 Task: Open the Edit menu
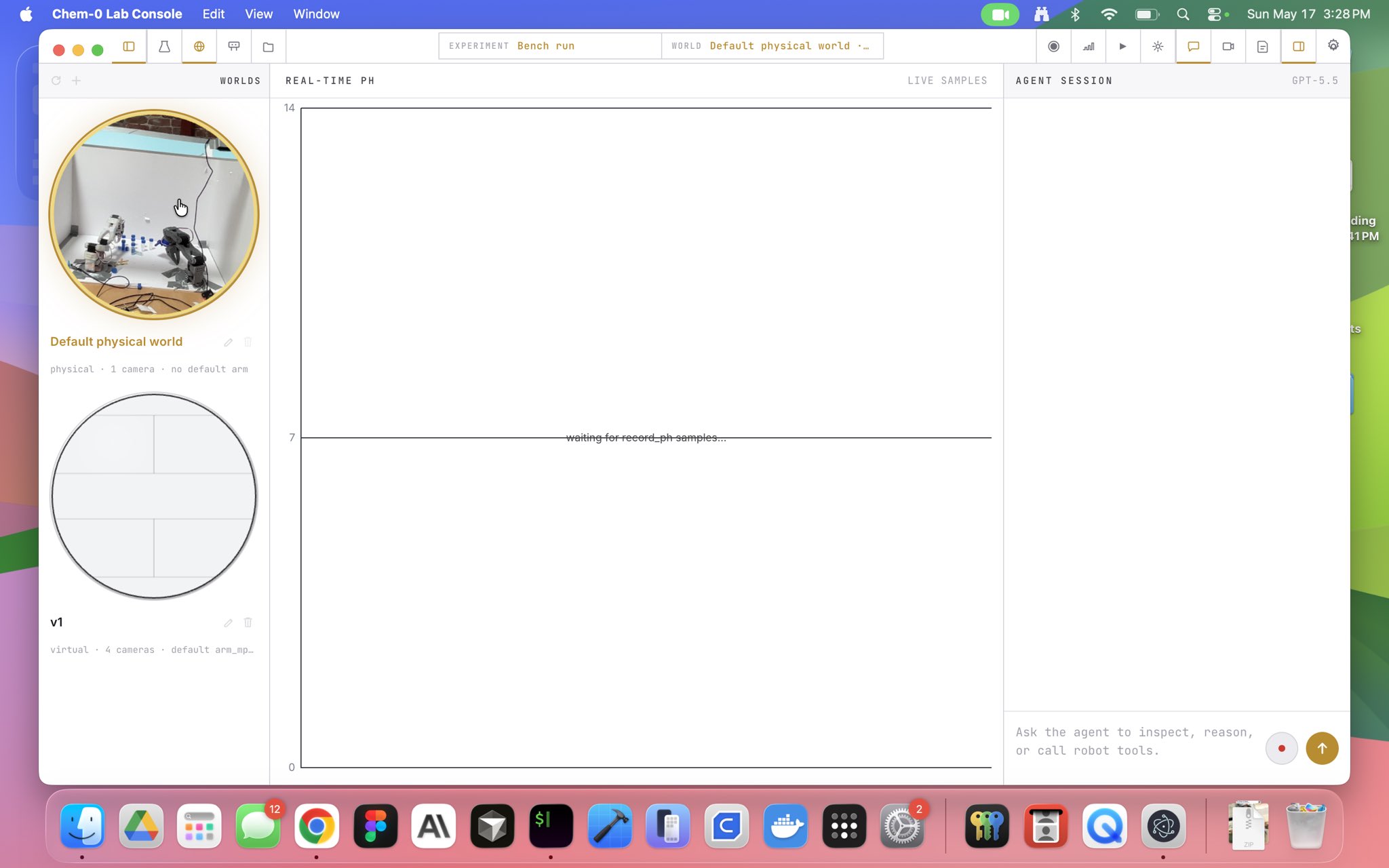coord(214,14)
